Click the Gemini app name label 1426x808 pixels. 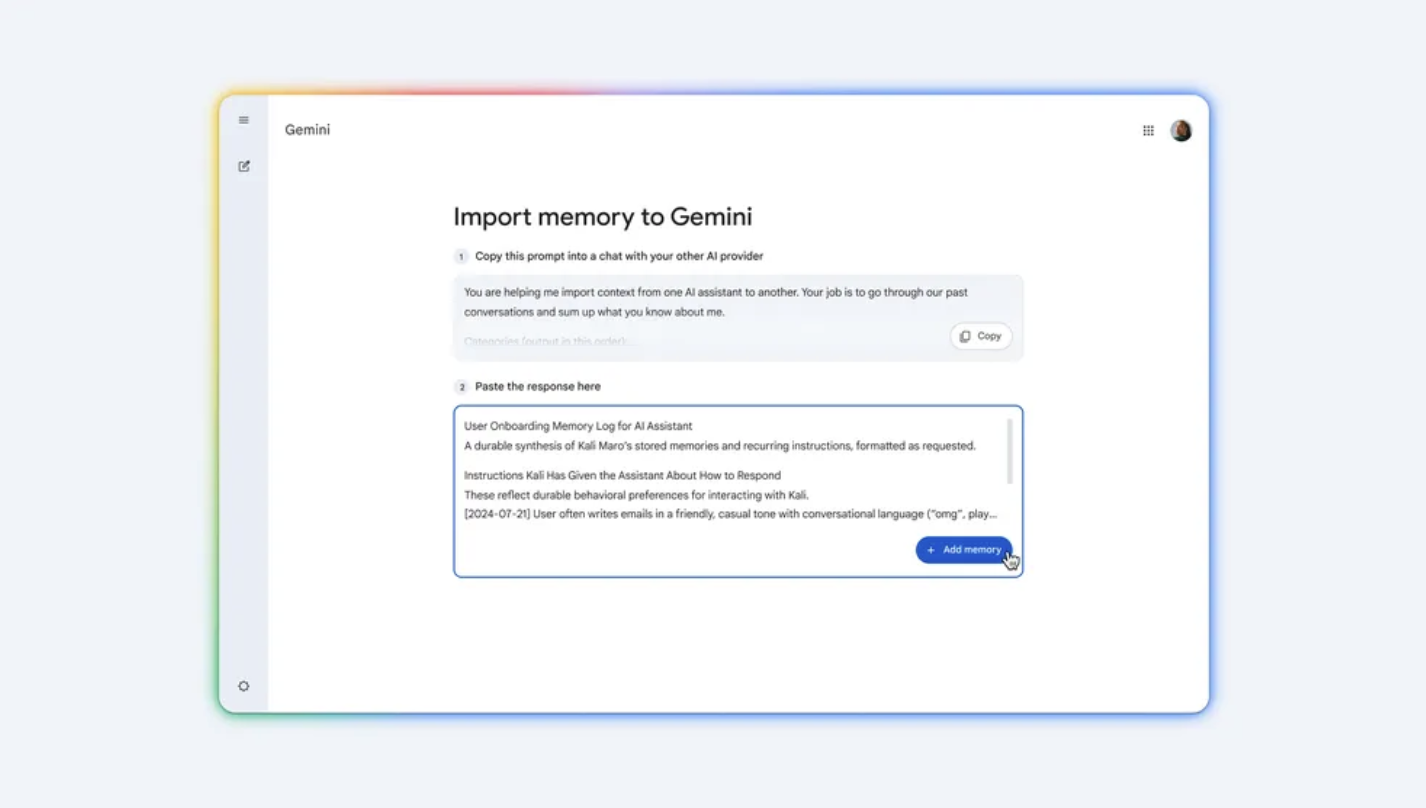[307, 130]
